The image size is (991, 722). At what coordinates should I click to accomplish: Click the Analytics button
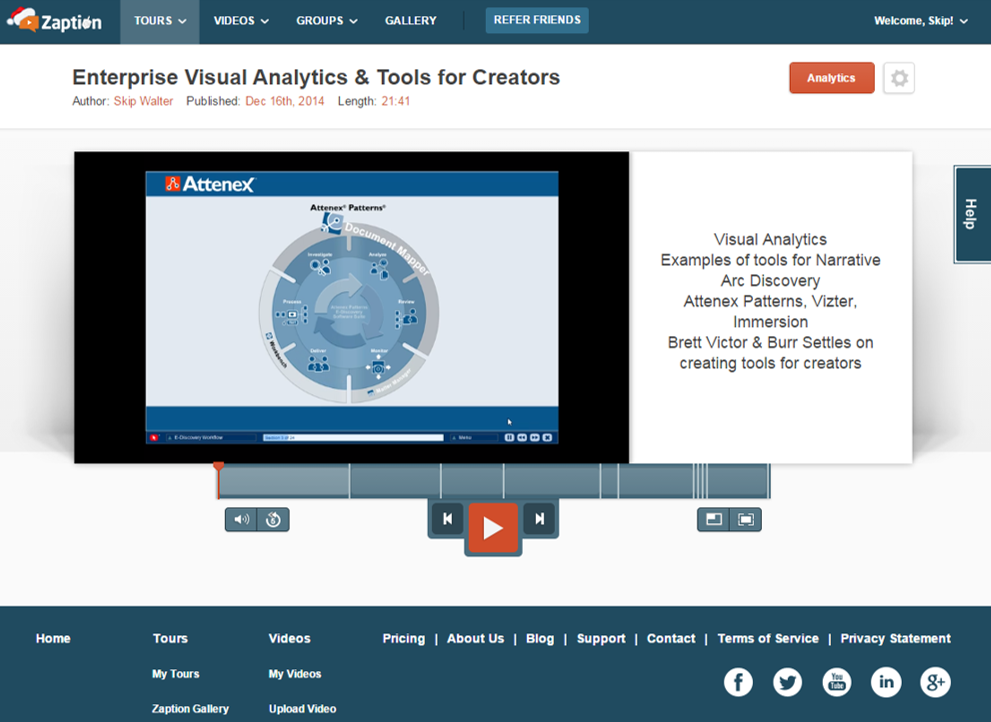pos(831,78)
